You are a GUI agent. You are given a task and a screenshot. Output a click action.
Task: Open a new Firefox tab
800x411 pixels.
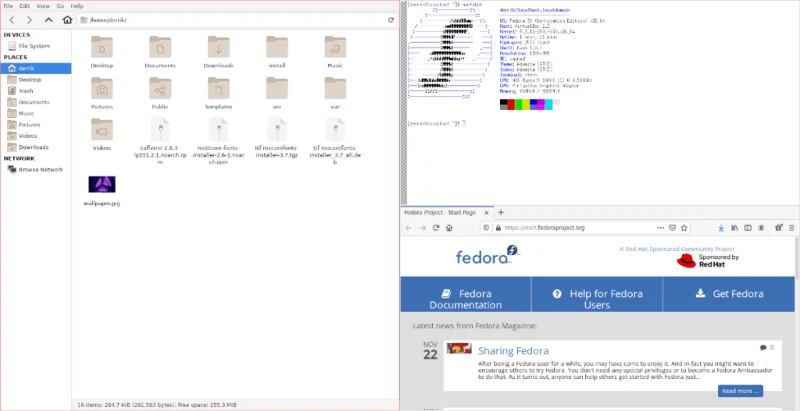501,213
